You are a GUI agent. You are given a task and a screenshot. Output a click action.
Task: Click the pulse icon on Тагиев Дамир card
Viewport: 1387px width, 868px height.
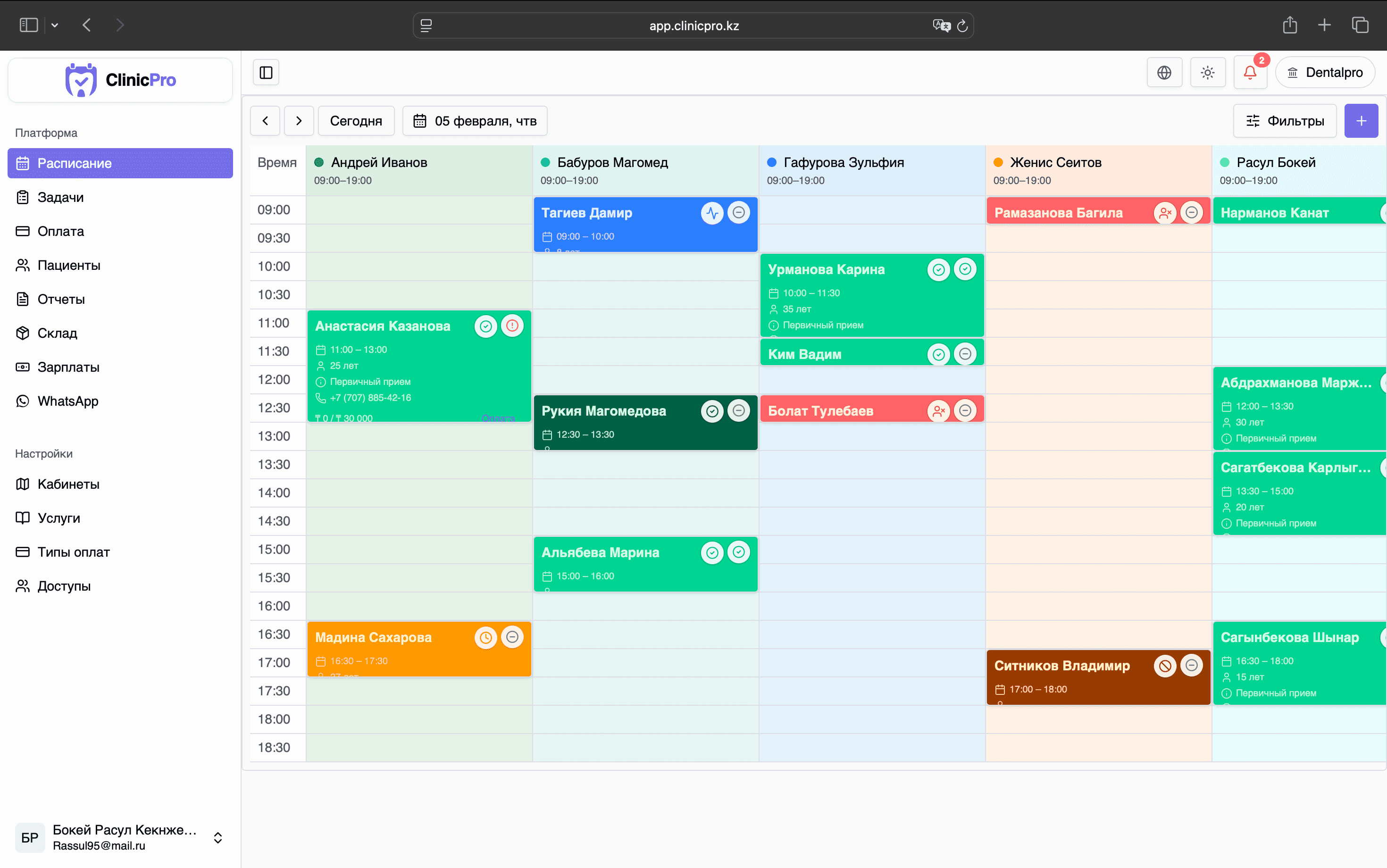point(712,212)
